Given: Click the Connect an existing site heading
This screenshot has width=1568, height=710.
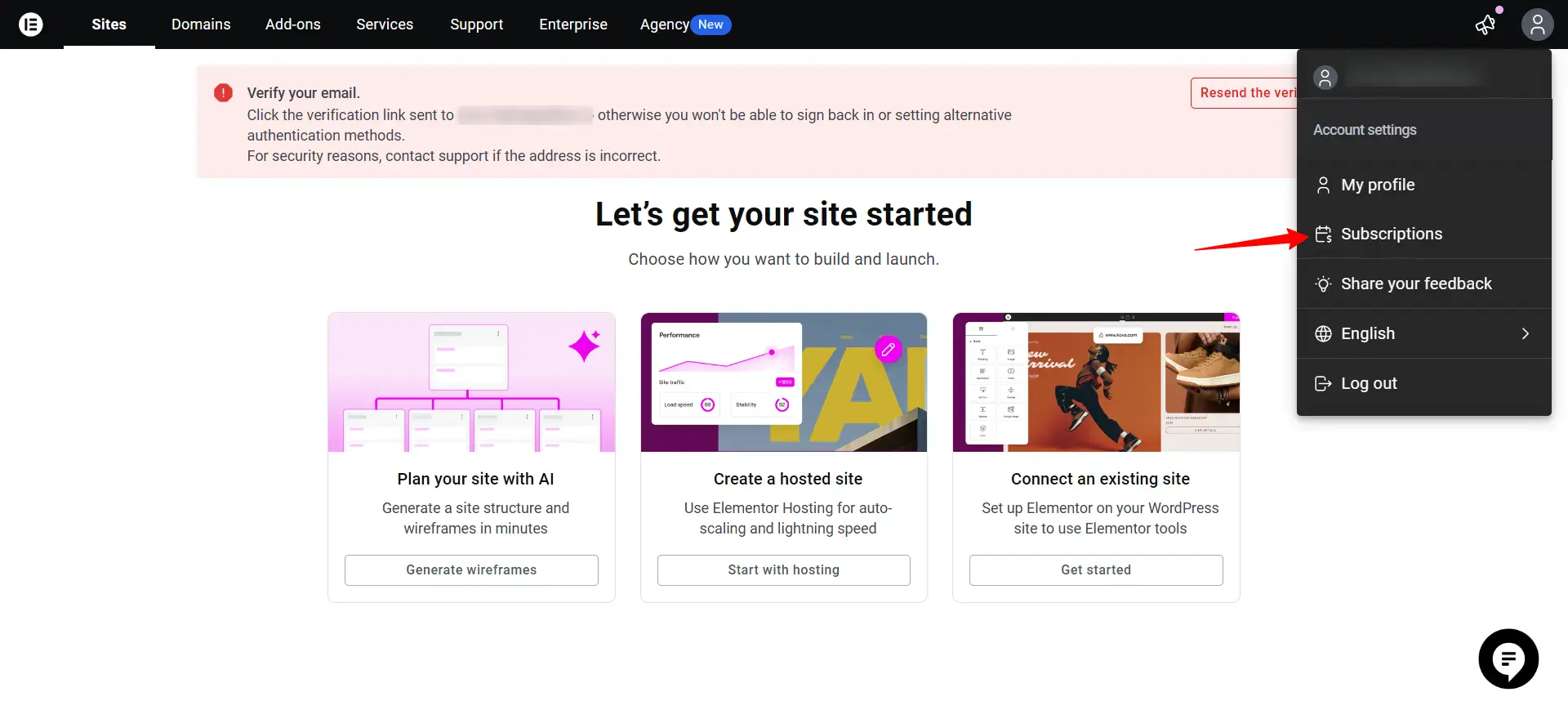Looking at the screenshot, I should pyautogui.click(x=1100, y=480).
